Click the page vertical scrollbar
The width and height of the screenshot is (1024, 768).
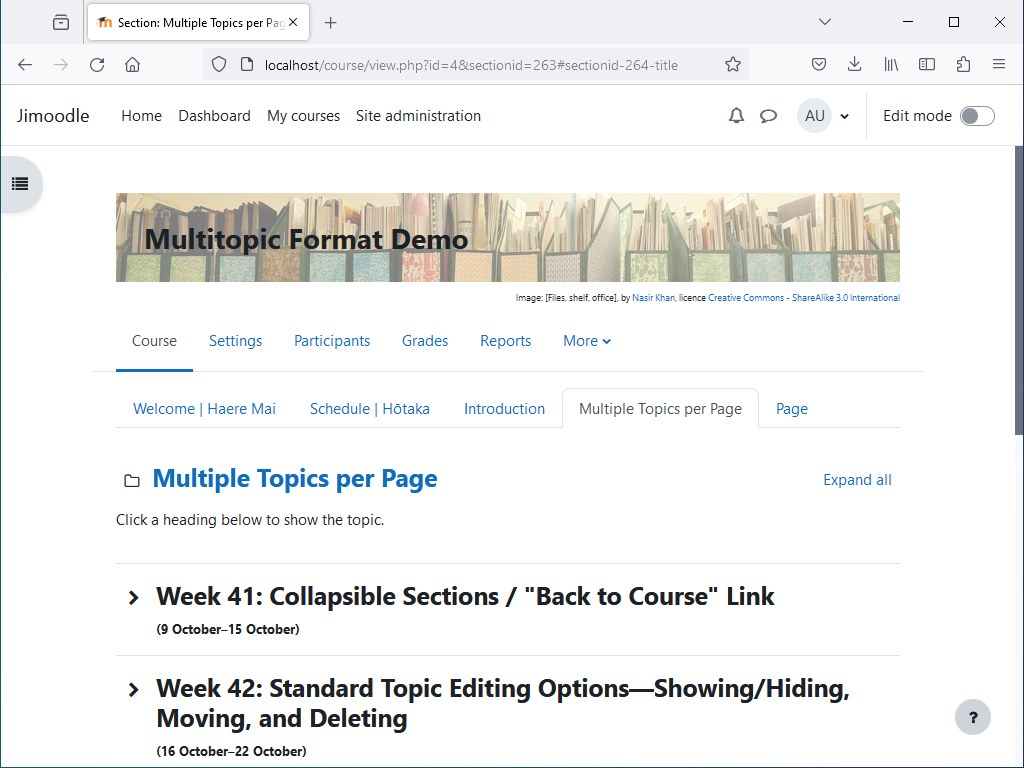pyautogui.click(x=1019, y=291)
